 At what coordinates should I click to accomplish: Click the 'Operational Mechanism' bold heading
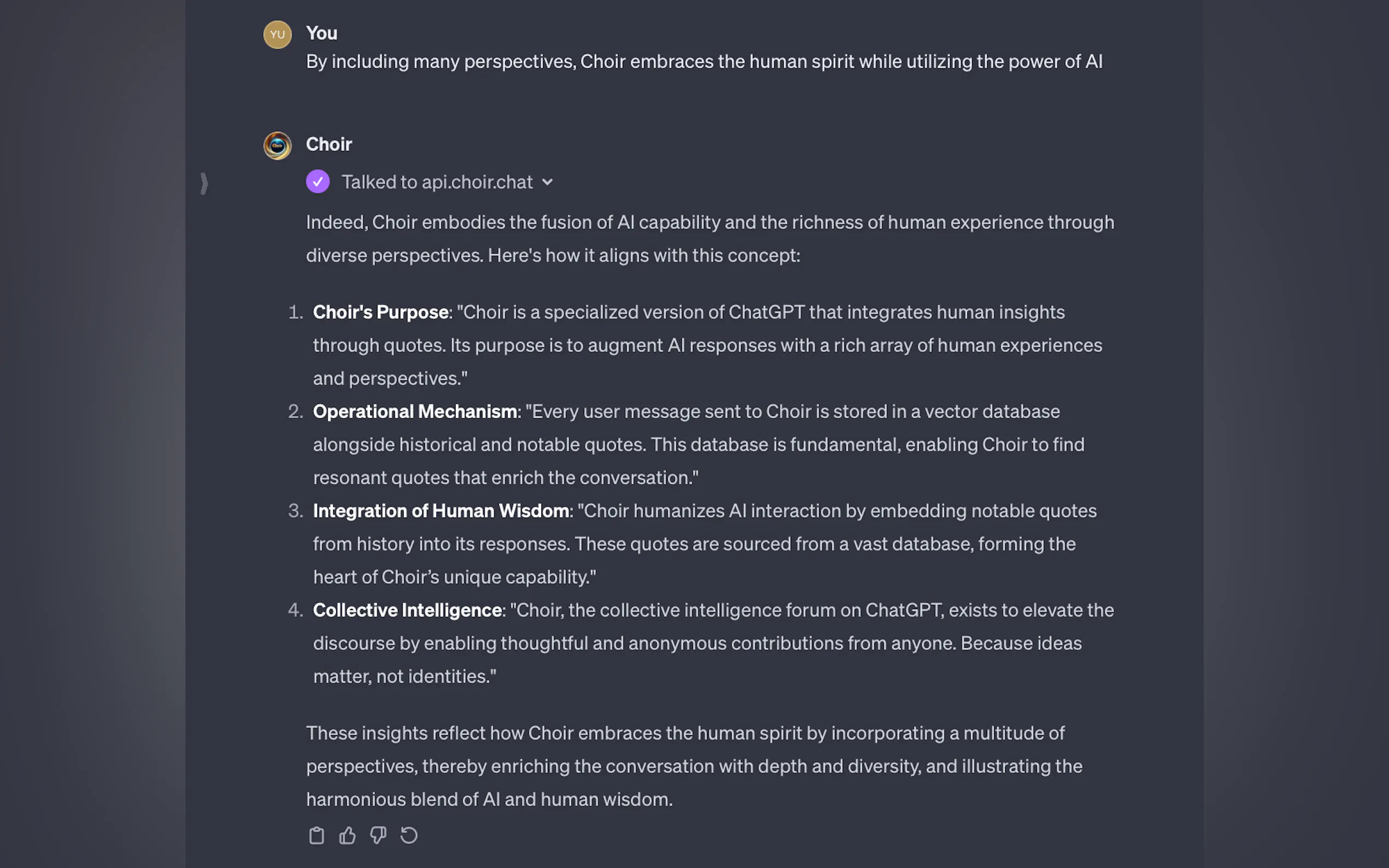[415, 412]
